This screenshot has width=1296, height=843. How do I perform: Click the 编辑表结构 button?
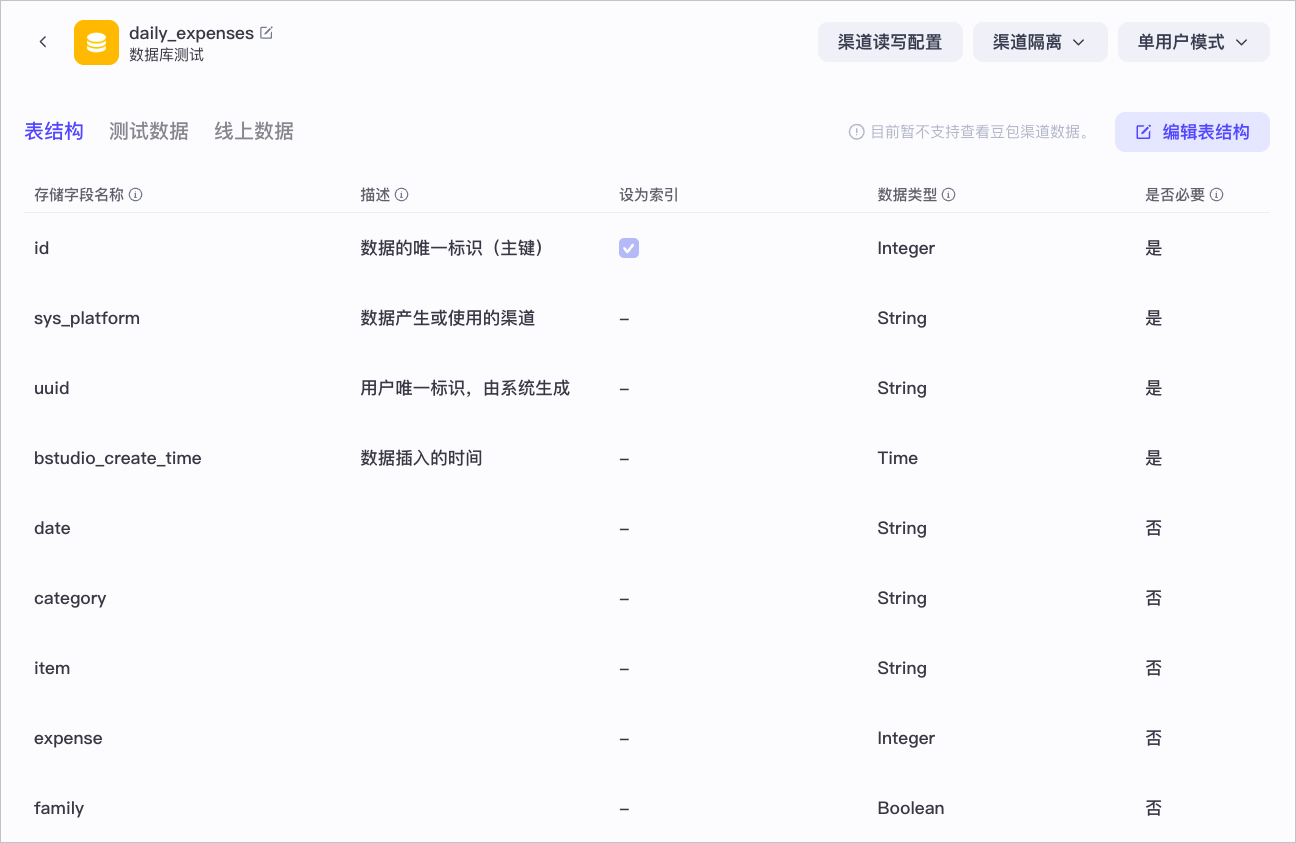(1192, 132)
